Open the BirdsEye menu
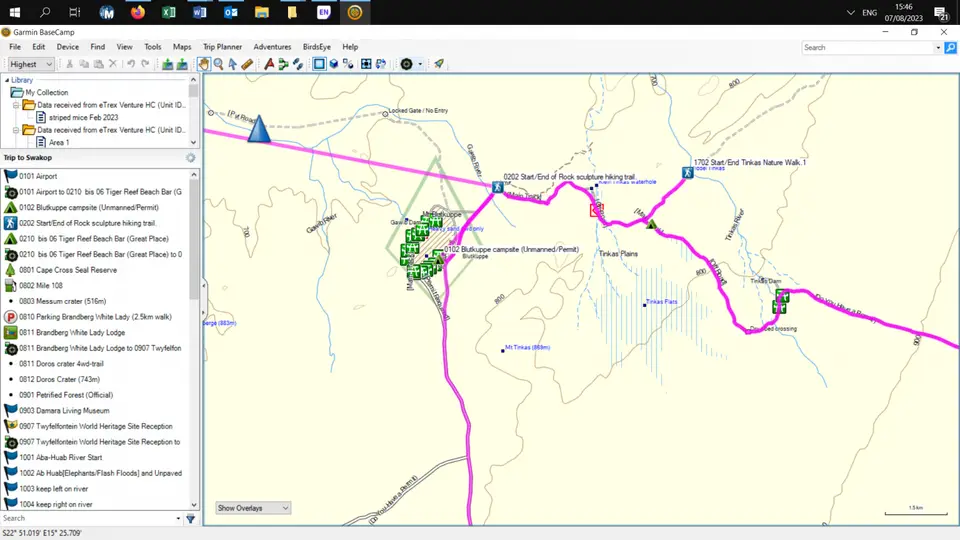This screenshot has height=540, width=960. 317,47
